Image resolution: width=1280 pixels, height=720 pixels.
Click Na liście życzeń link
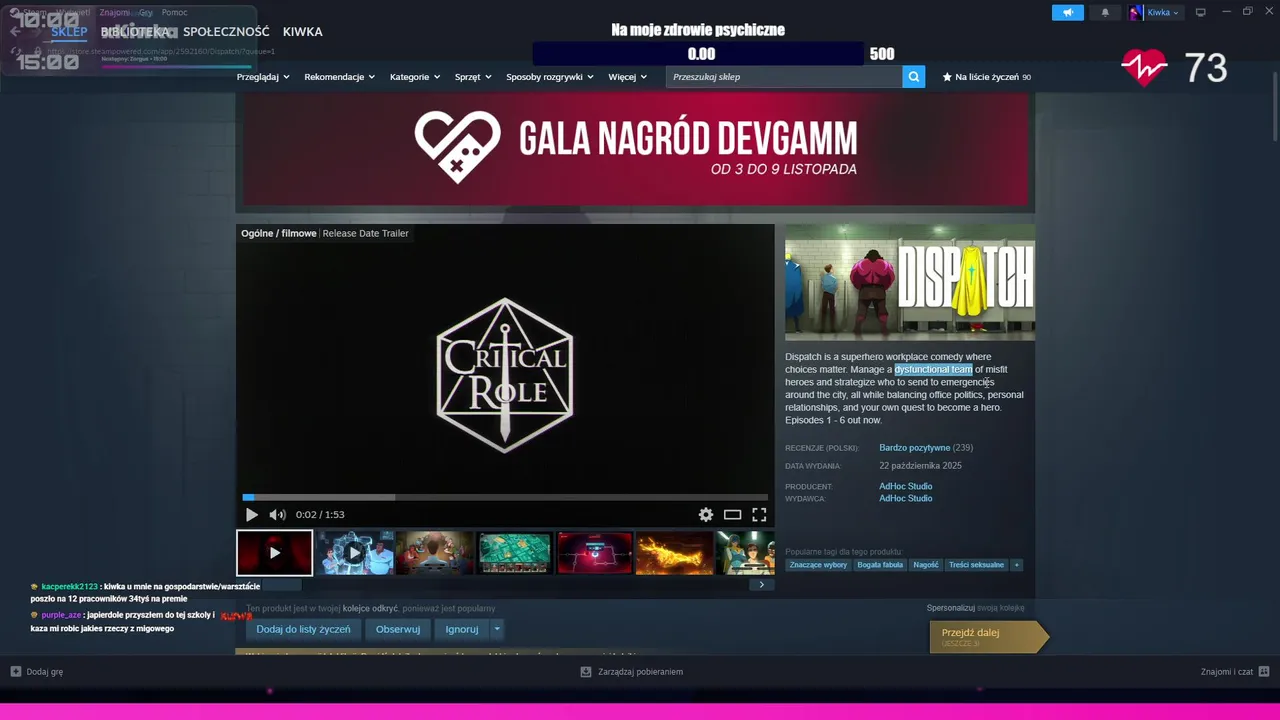pyautogui.click(x=987, y=77)
